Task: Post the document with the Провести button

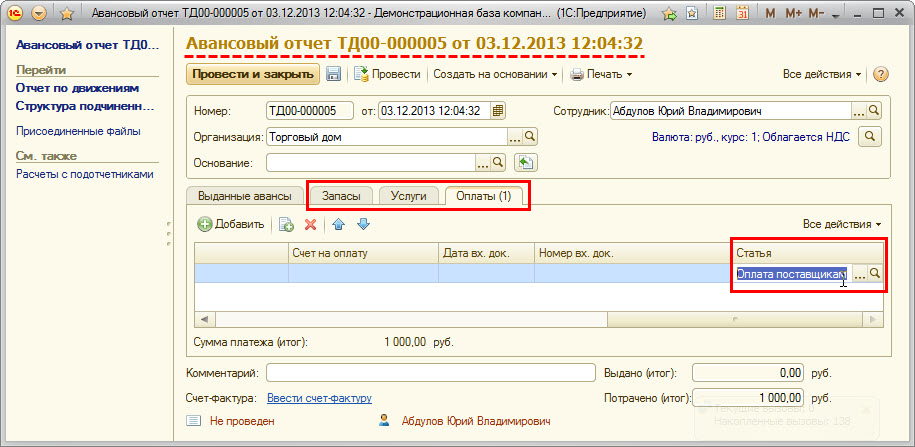Action: (x=387, y=75)
